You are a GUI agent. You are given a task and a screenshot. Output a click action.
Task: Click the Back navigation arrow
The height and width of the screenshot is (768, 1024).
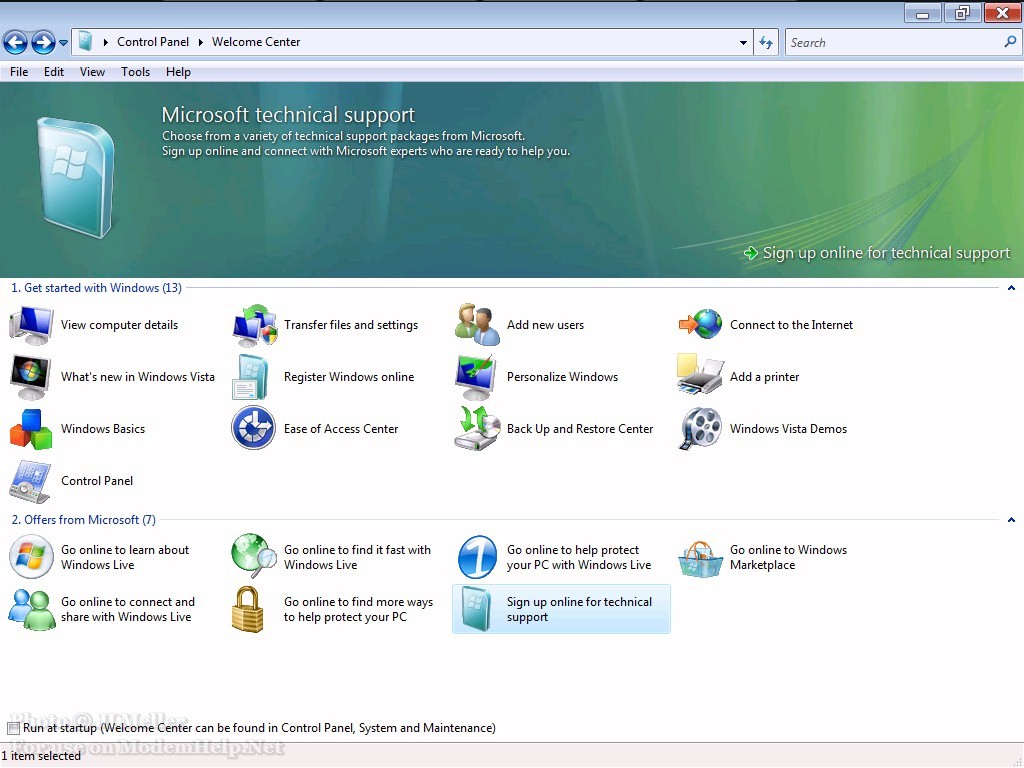pyautogui.click(x=16, y=43)
